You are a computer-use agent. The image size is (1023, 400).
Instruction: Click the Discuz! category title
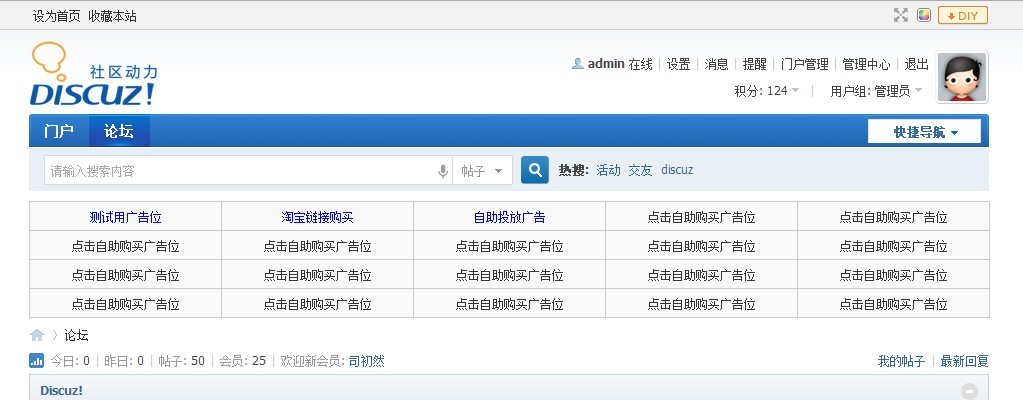(61, 391)
